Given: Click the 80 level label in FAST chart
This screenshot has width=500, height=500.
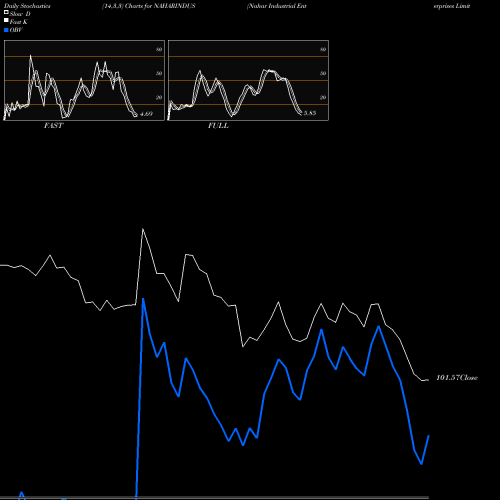Looking at the screenshot, I should pos(159,50).
